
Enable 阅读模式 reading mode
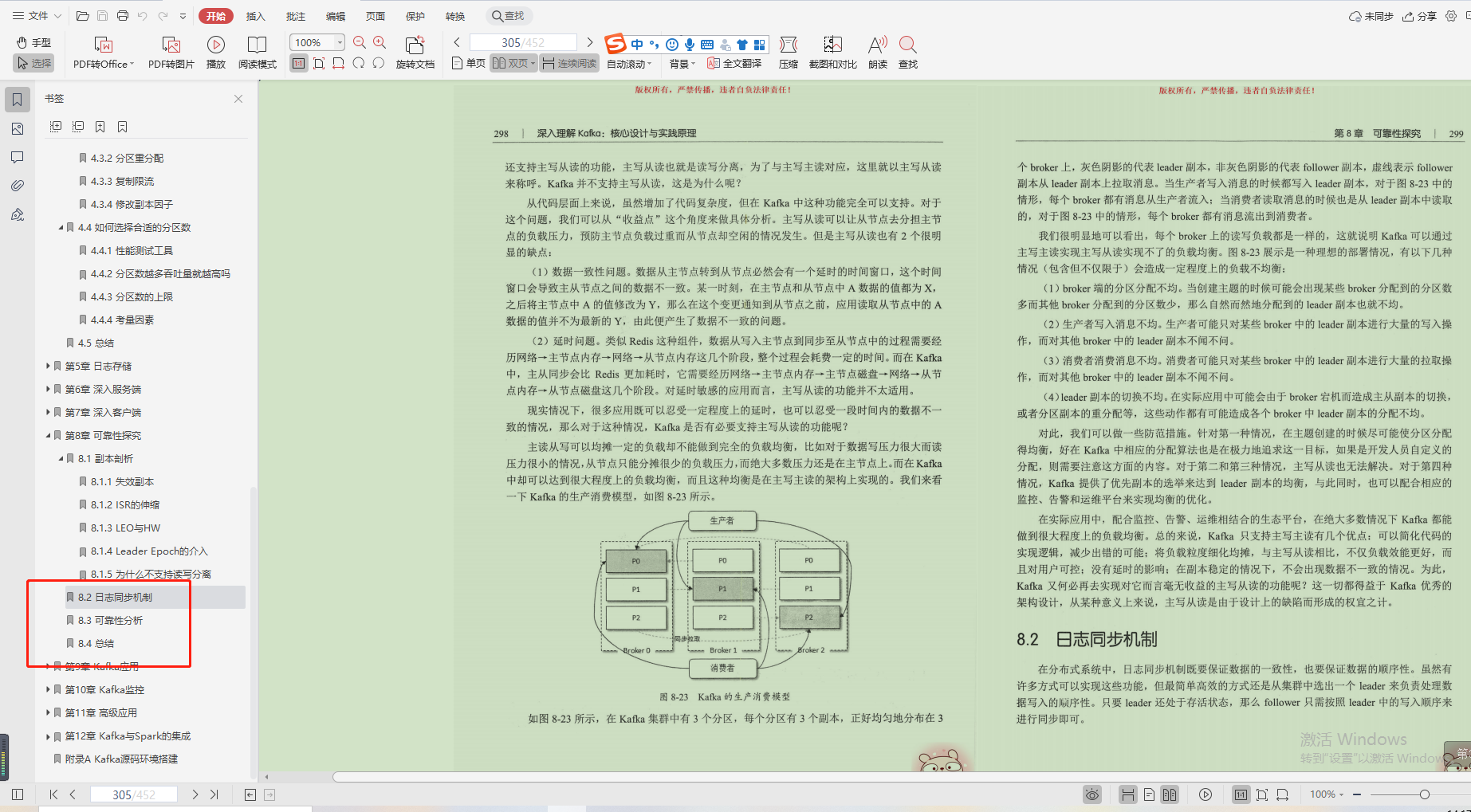[x=258, y=53]
